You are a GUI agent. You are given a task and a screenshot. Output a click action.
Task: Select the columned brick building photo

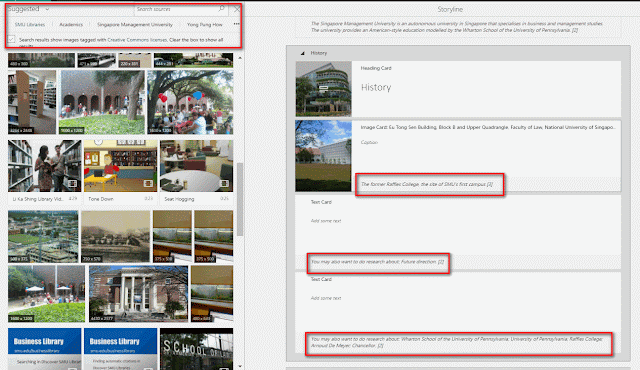[x=138, y=294]
